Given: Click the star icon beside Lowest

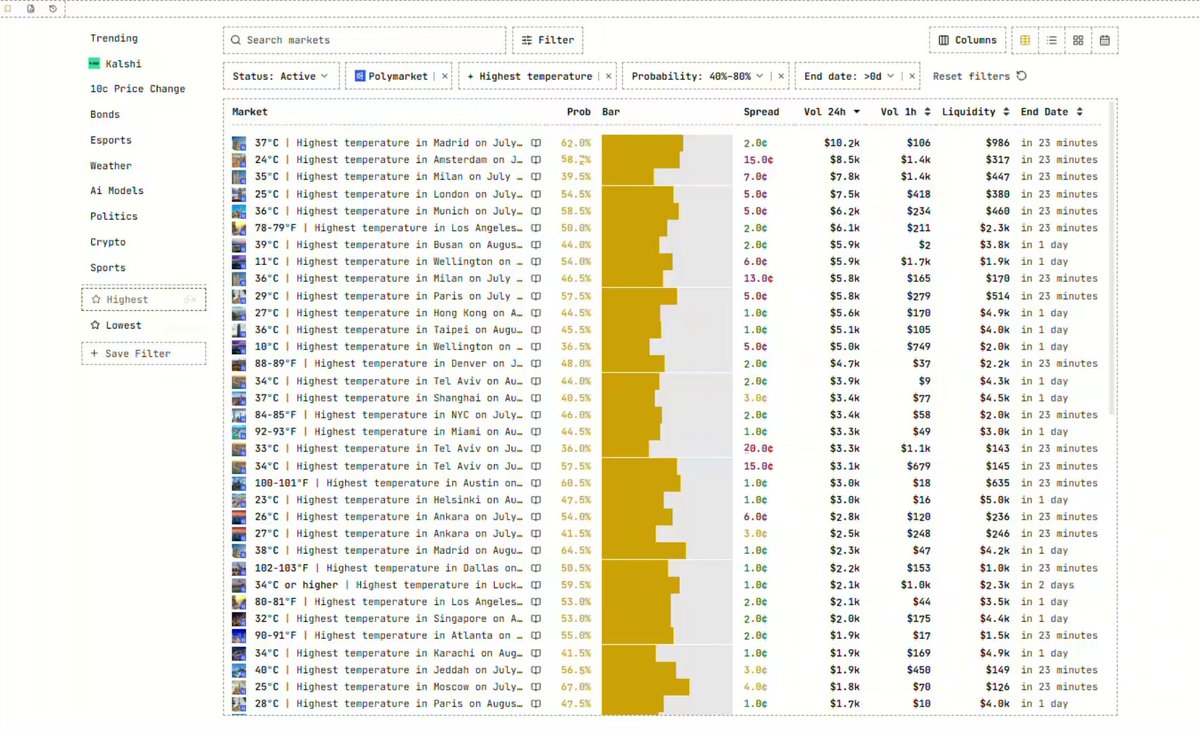Looking at the screenshot, I should [95, 326].
